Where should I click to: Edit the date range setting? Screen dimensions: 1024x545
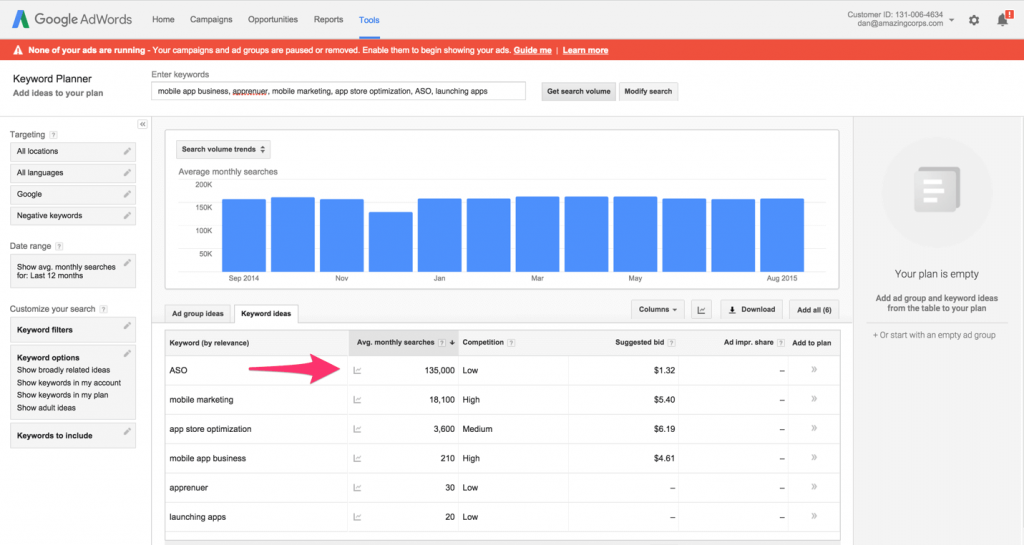[x=127, y=262]
